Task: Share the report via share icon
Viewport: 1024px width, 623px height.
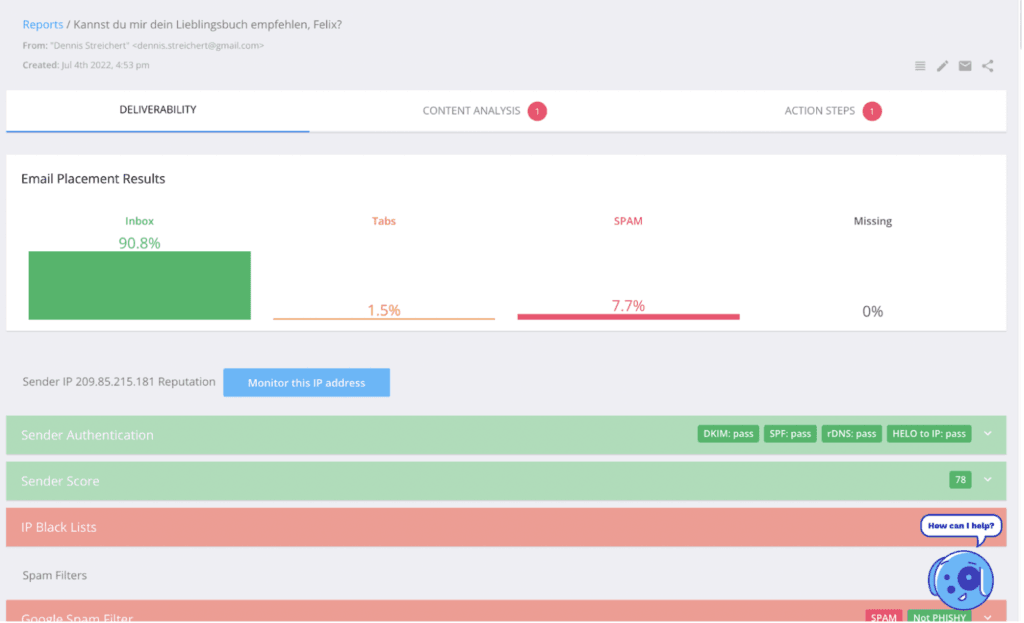Action: click(x=987, y=66)
